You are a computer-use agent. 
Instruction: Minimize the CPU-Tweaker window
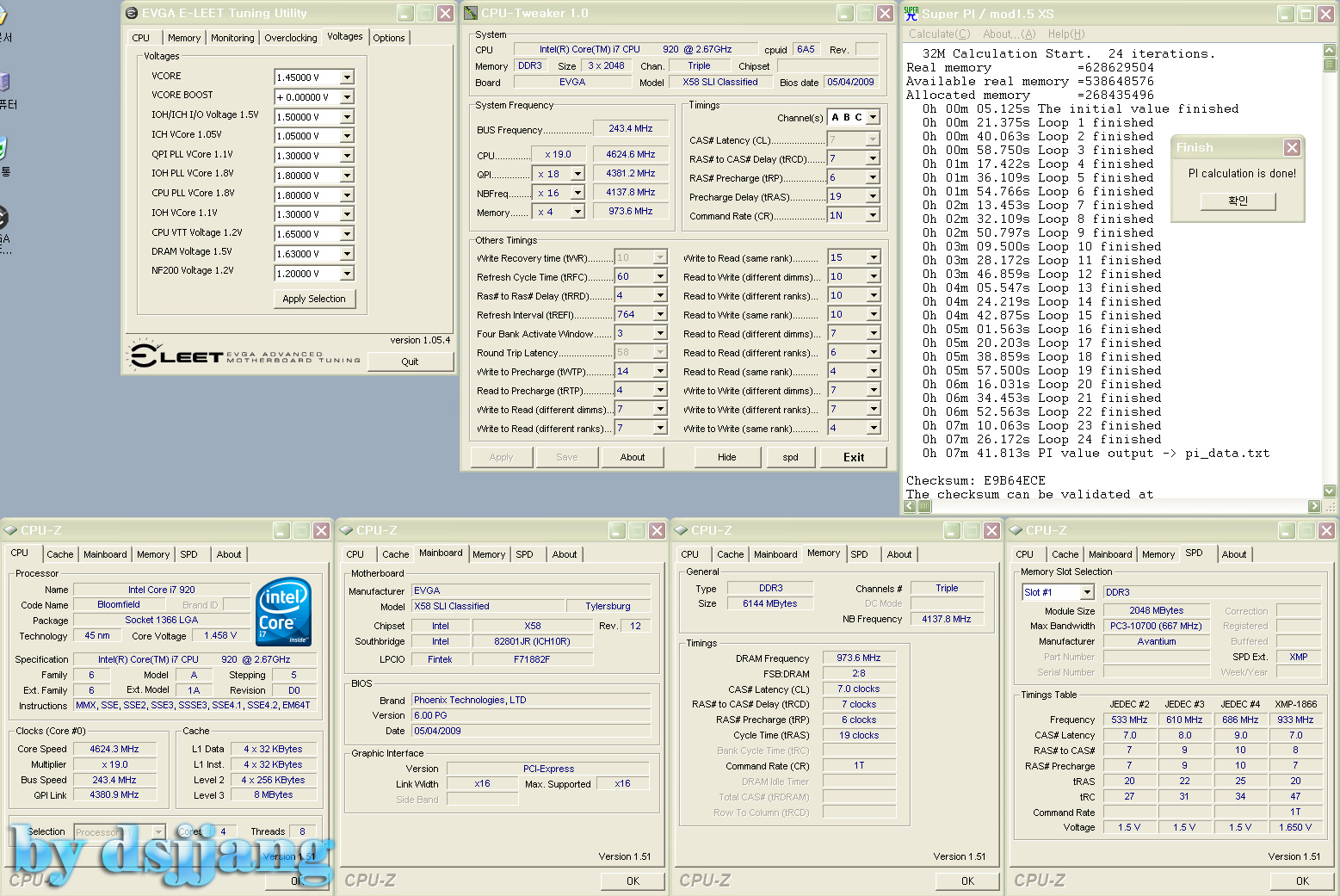click(845, 13)
